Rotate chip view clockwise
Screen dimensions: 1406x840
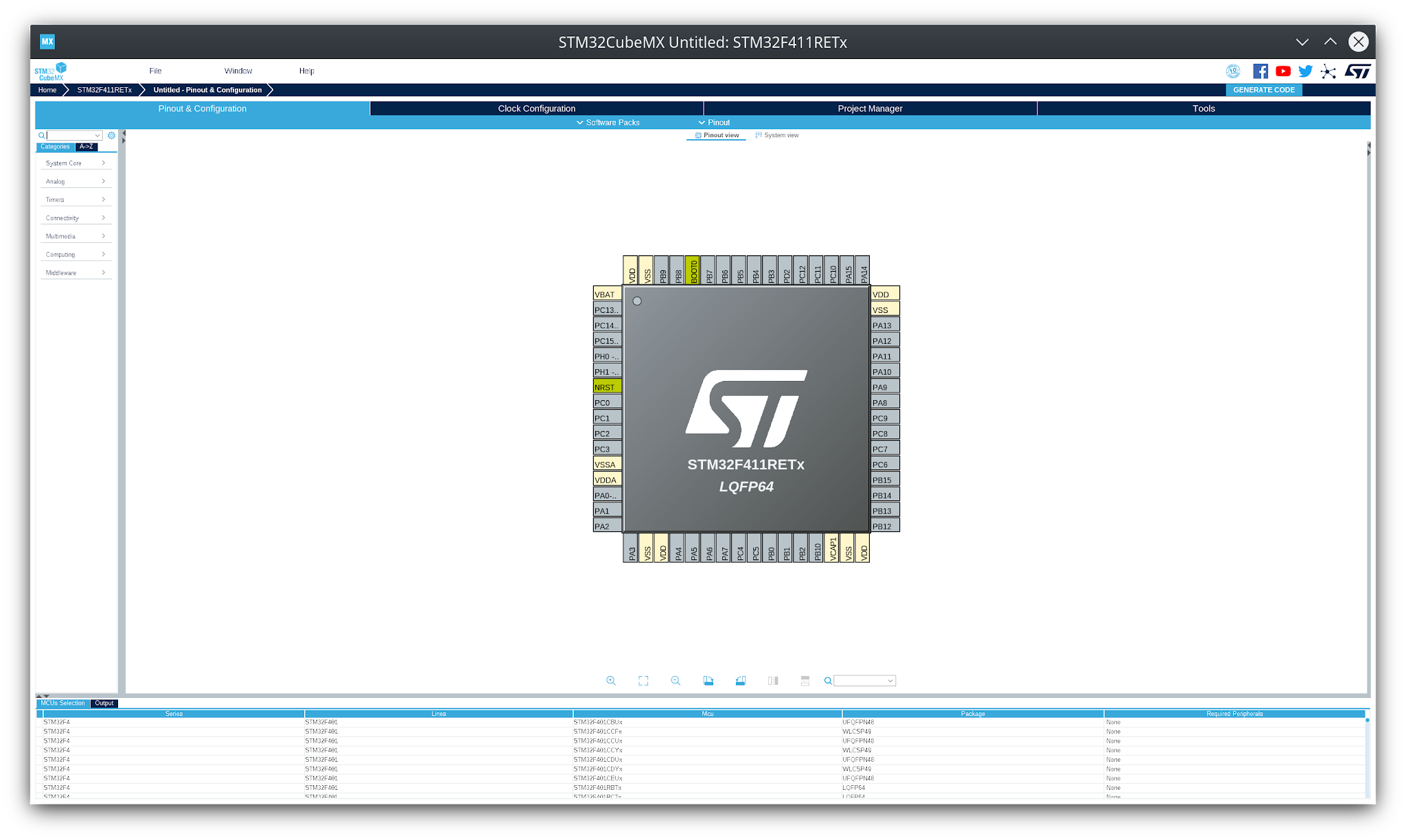(x=708, y=681)
